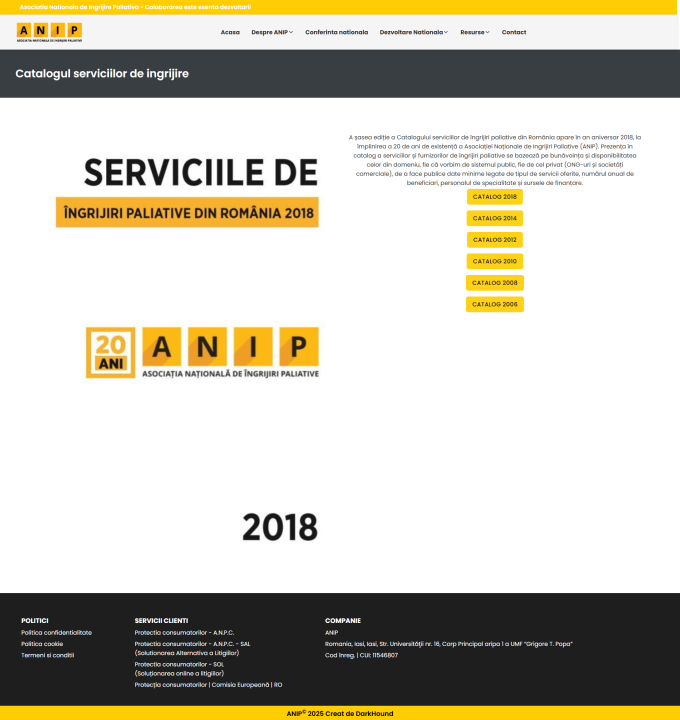Click the top banner 'Asociatia Nationala de Ingrijire Paliativa' text
Image resolution: width=680 pixels, height=720 pixels.
coord(135,7)
